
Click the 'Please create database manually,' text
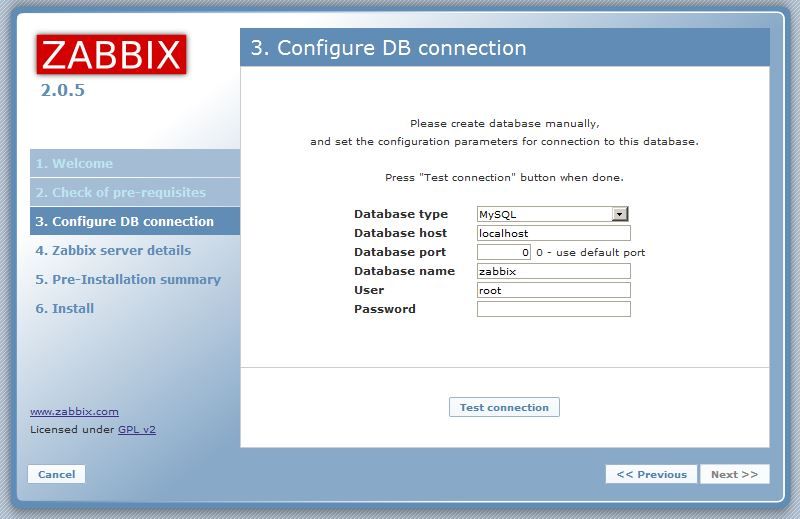[x=505, y=123]
